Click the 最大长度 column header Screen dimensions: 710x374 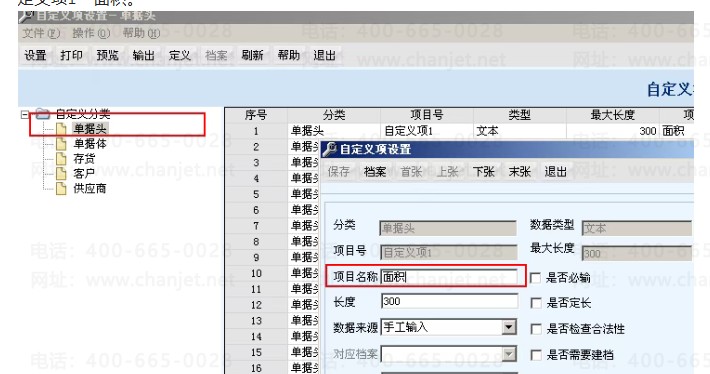[x=613, y=115]
